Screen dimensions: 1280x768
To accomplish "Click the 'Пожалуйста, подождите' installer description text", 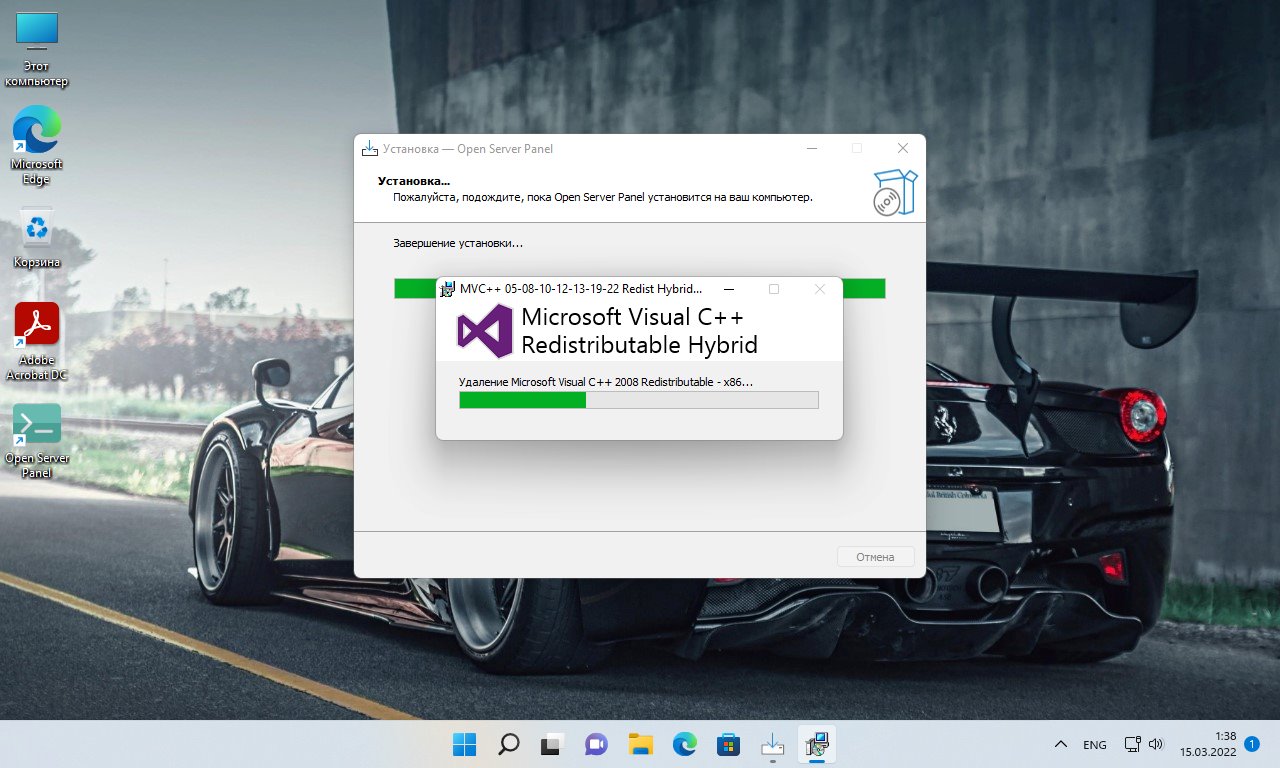I will 603,198.
